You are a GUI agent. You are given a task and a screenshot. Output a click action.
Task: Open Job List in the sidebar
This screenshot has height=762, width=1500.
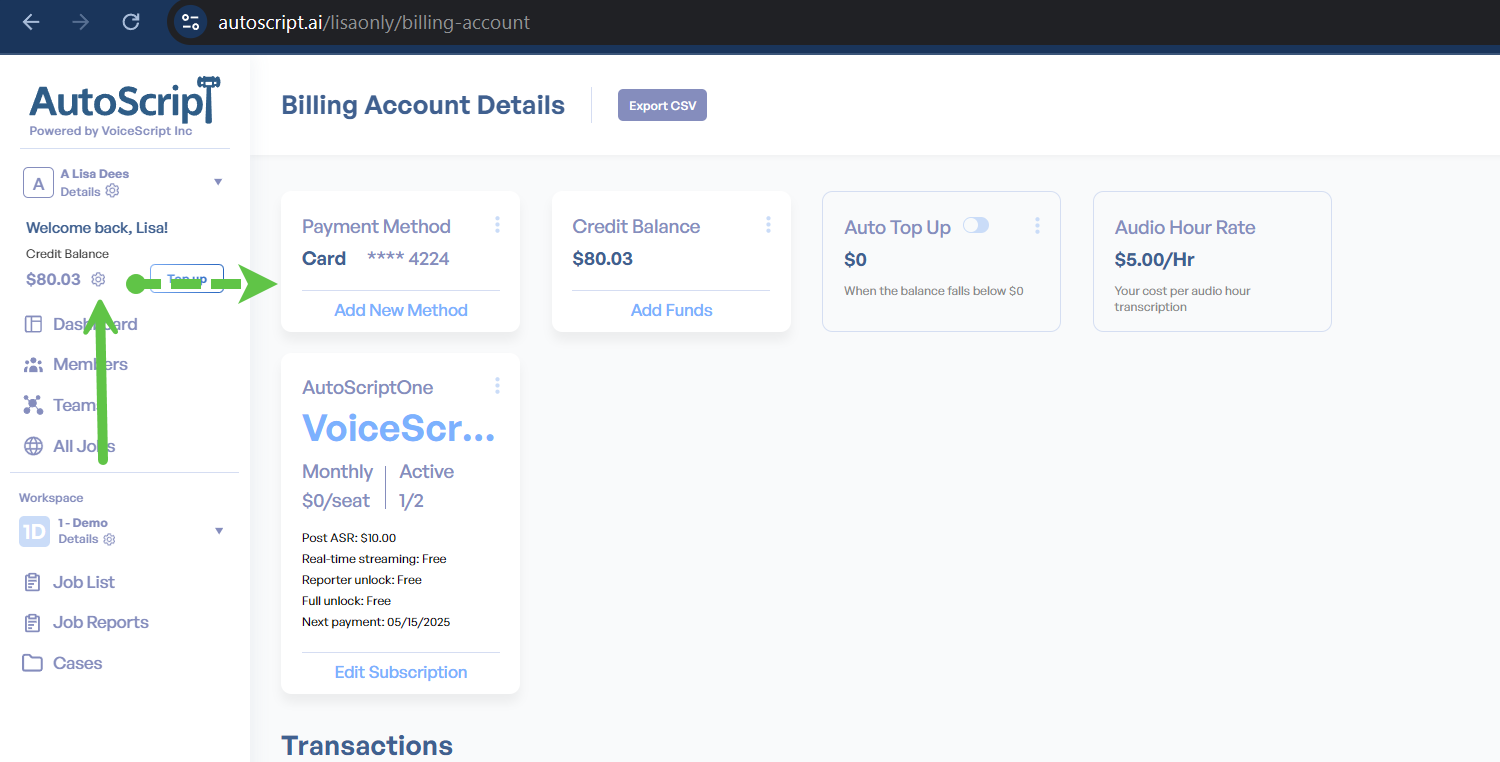pos(84,582)
